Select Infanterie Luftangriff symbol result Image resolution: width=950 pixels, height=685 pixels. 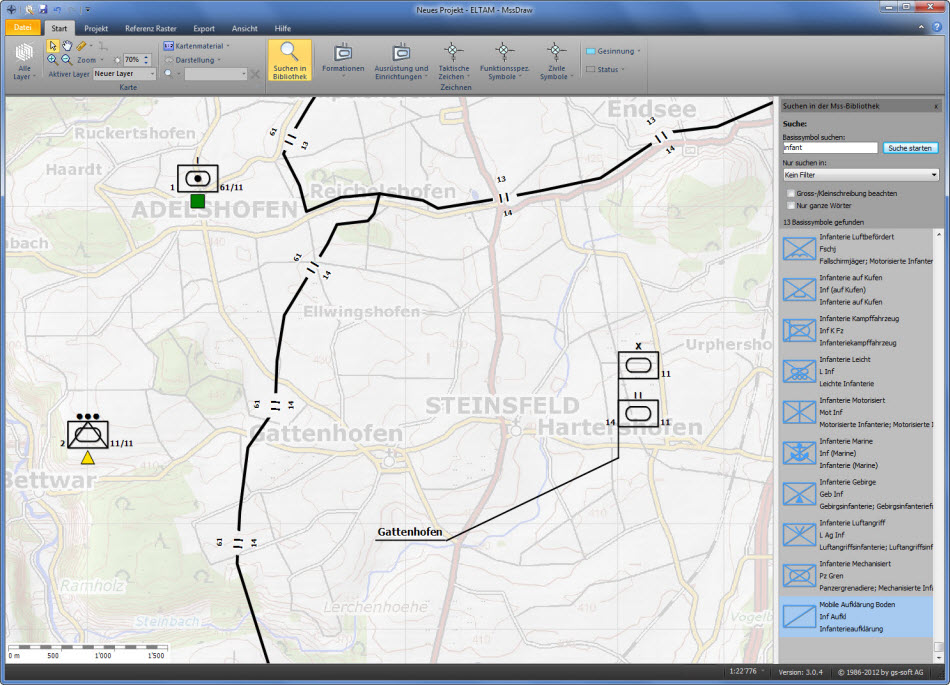pos(857,535)
